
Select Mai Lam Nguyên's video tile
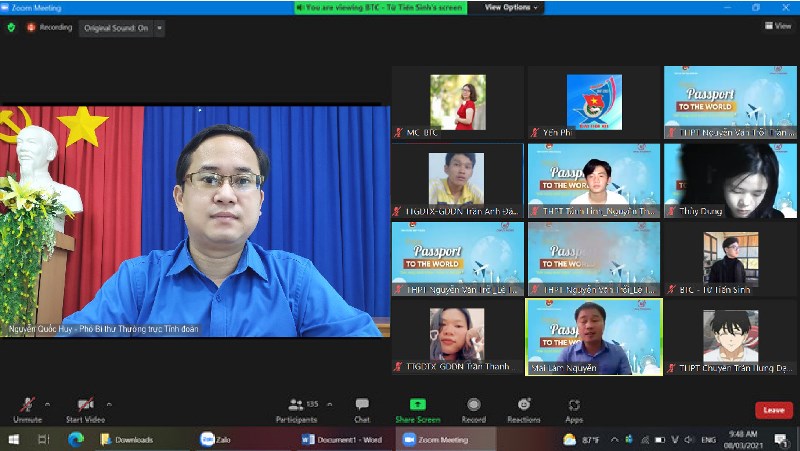point(594,337)
